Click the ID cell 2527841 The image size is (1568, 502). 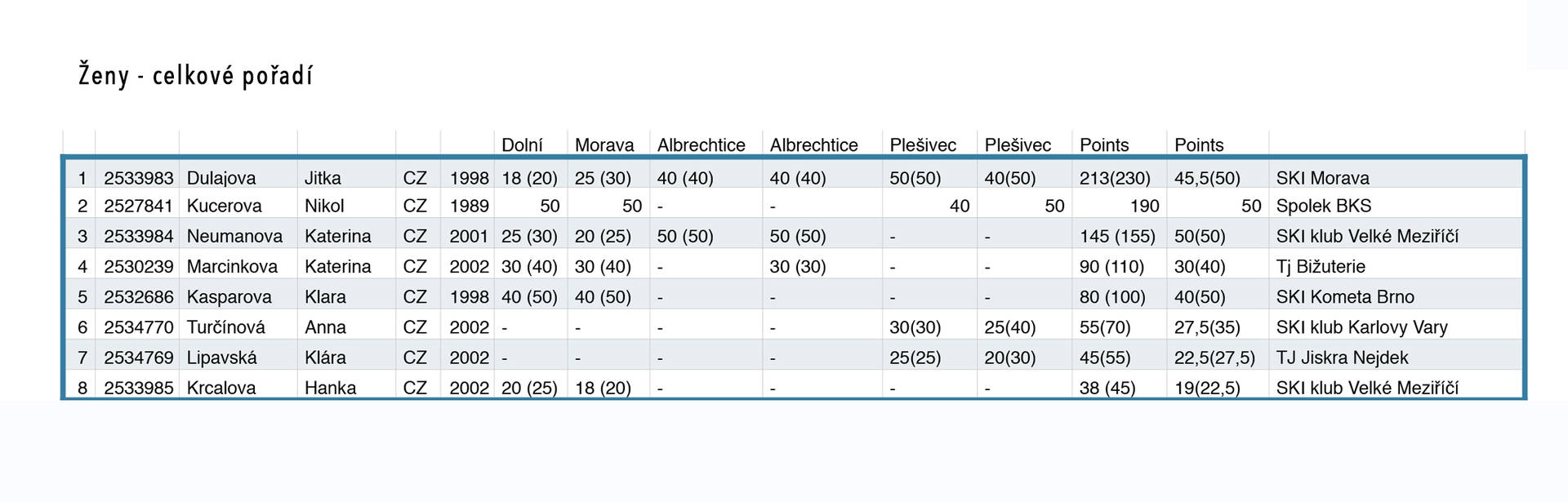pyautogui.click(x=138, y=206)
